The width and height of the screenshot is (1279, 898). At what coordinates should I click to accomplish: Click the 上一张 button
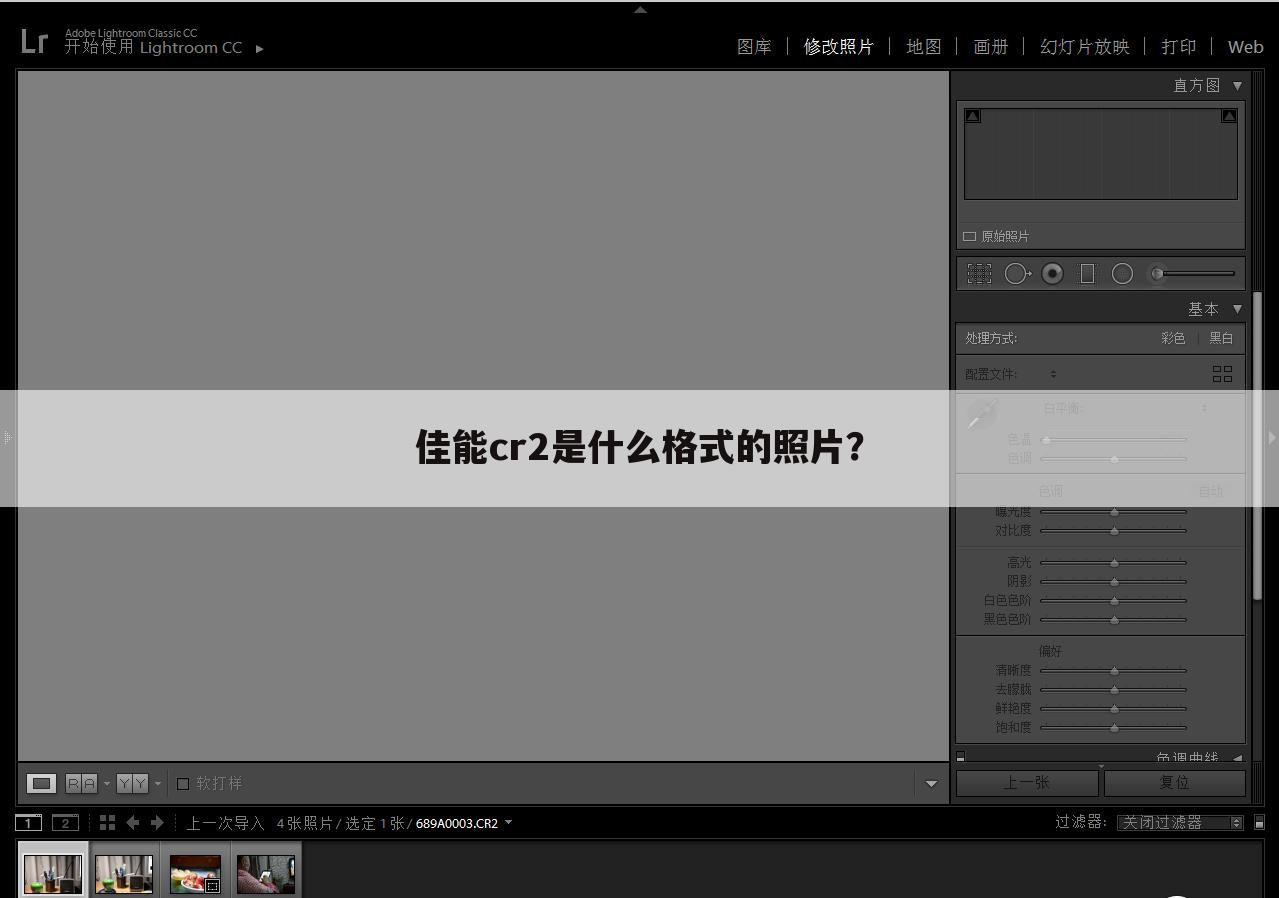[1026, 782]
